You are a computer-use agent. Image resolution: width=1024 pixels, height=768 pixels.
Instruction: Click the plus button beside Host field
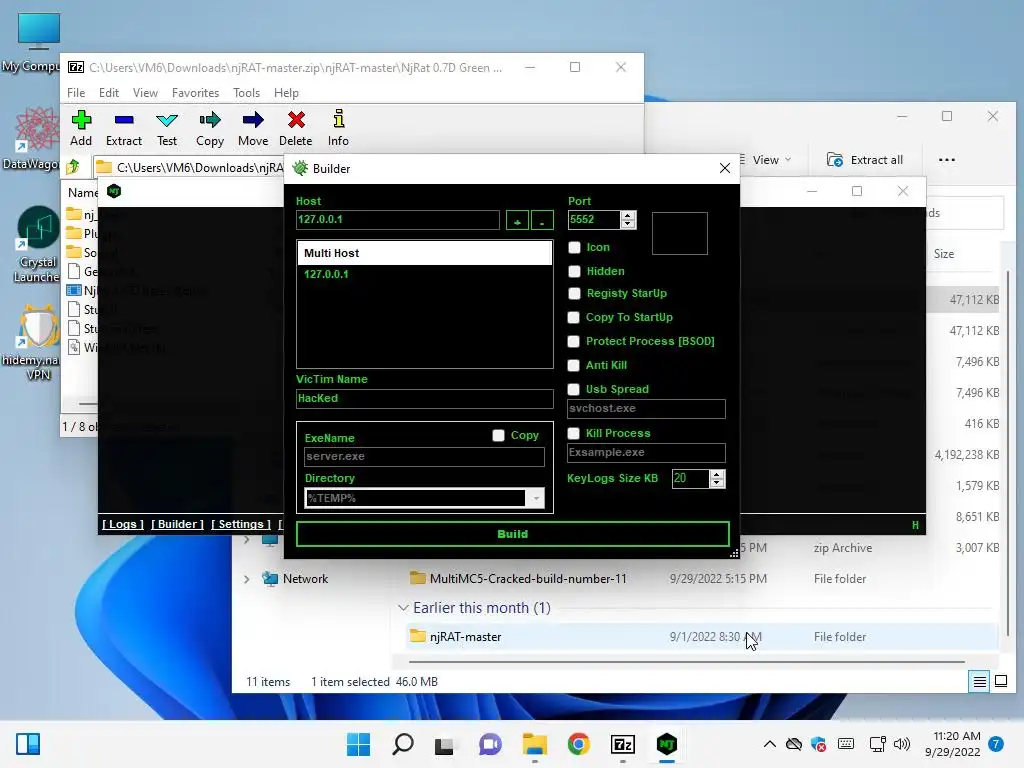(517, 221)
